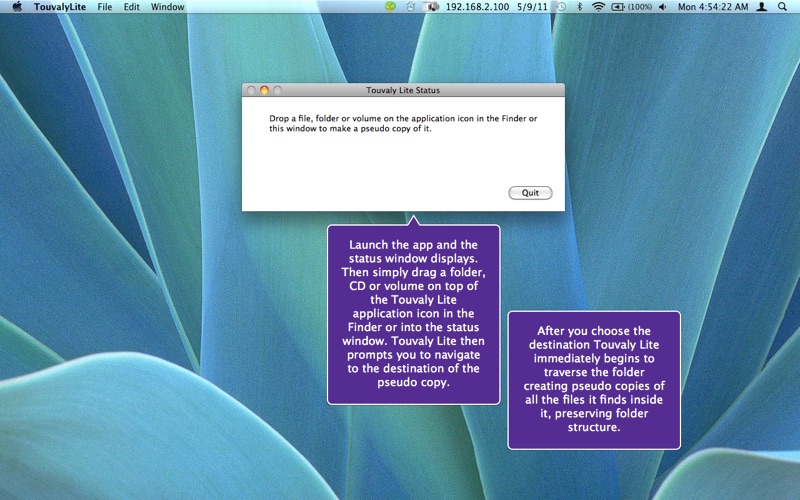Open the volume control in menu bar

click(x=662, y=7)
